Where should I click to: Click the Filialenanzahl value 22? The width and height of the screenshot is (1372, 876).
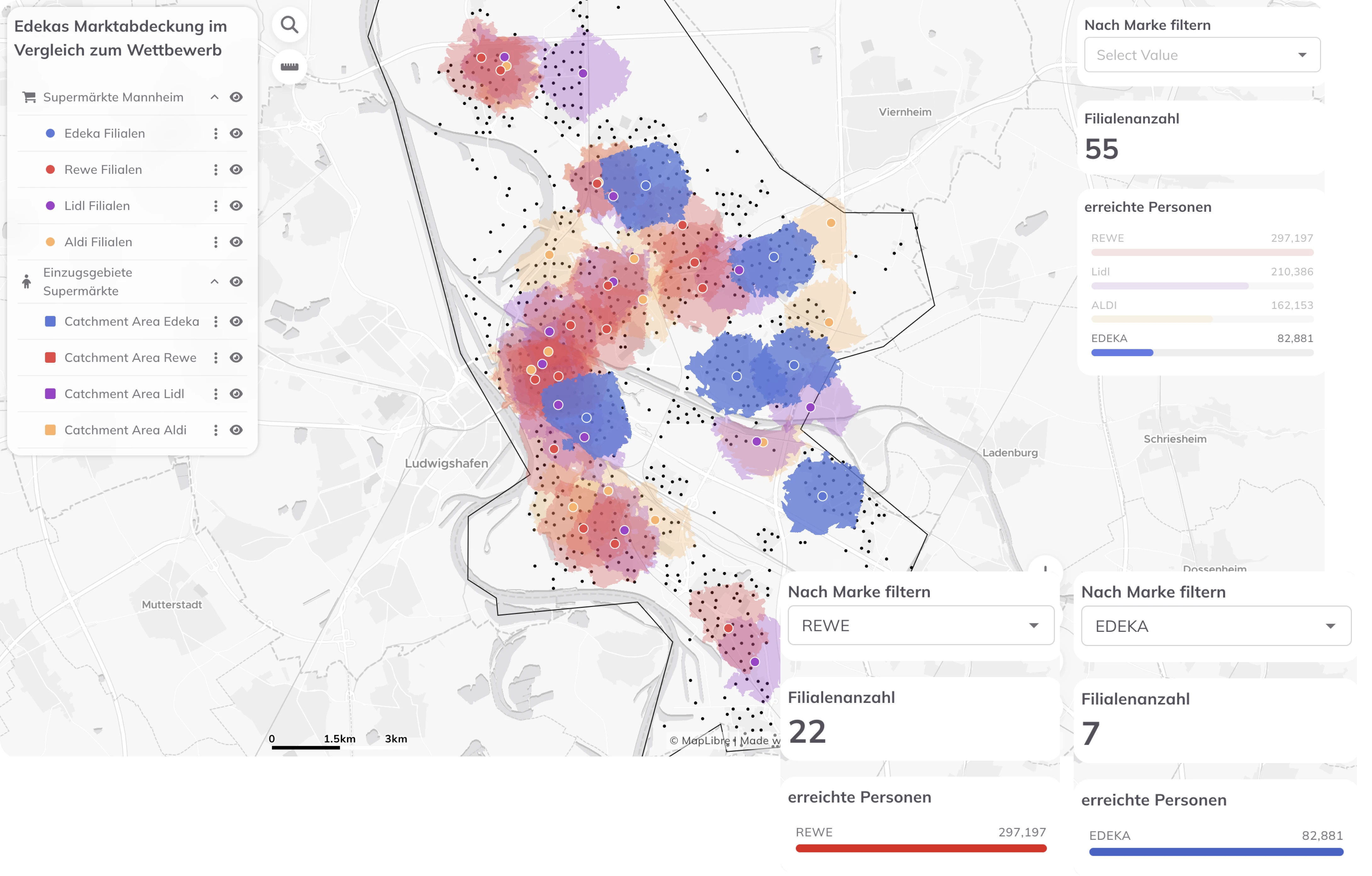point(807,732)
